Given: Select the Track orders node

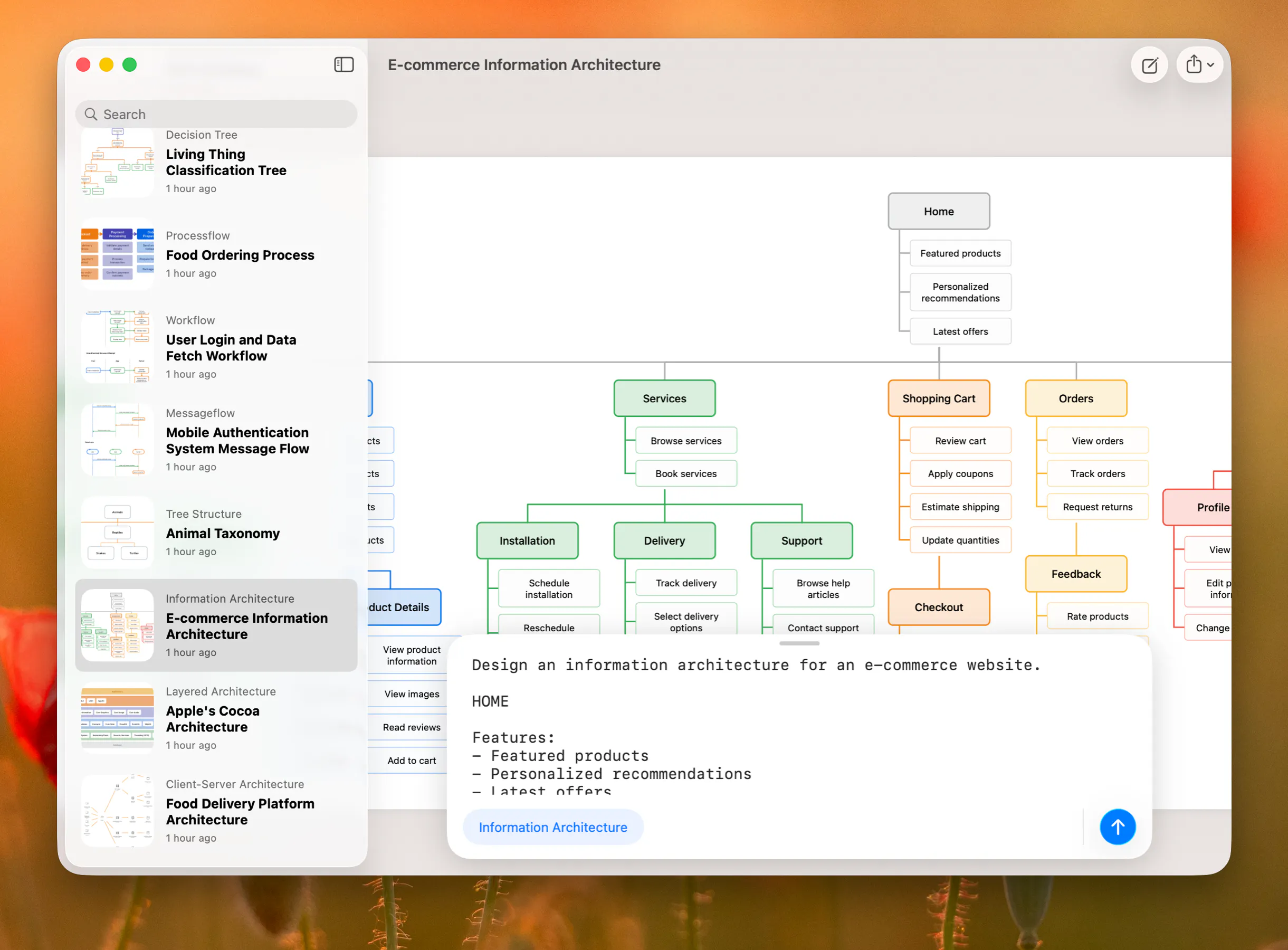Looking at the screenshot, I should pyautogui.click(x=1098, y=474).
